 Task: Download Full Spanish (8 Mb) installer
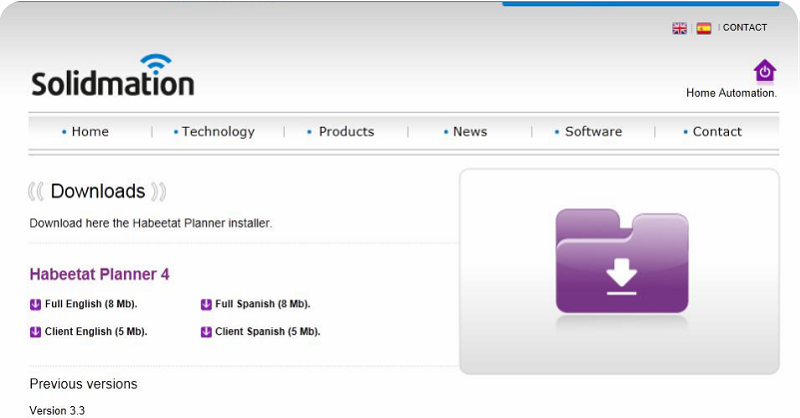(x=263, y=304)
